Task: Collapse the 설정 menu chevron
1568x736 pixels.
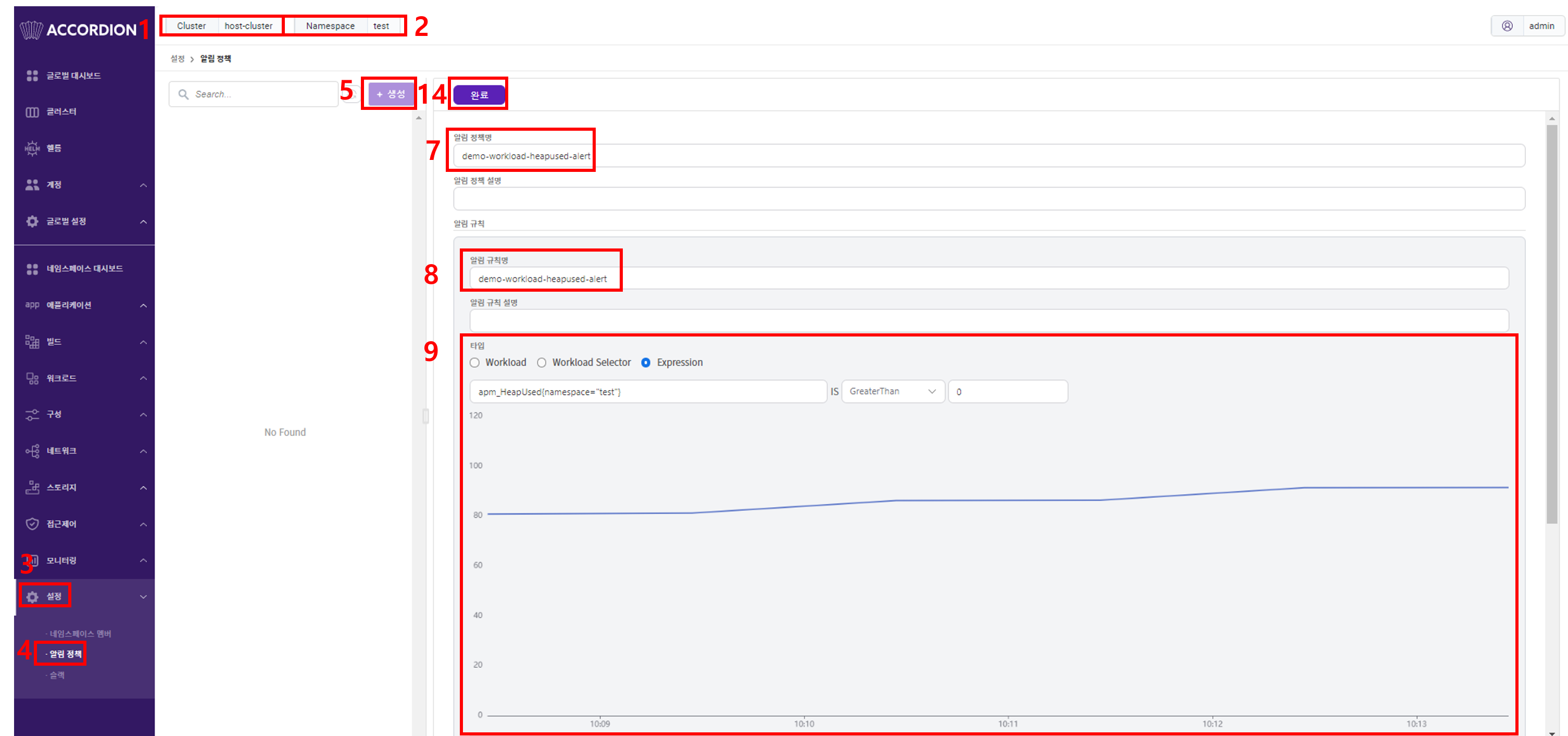Action: [144, 596]
